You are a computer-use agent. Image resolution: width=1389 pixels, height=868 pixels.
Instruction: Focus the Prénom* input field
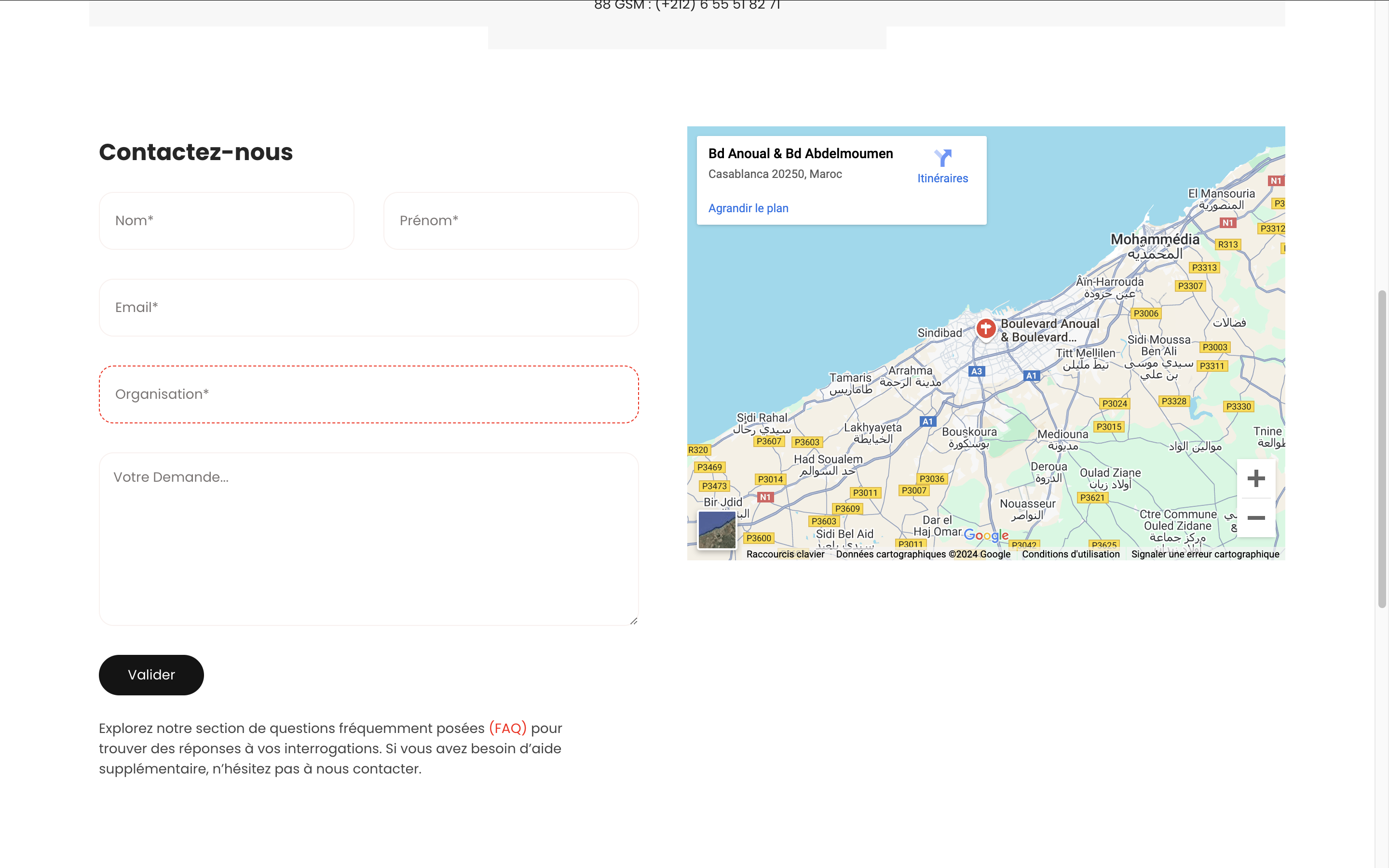pyautogui.click(x=511, y=220)
